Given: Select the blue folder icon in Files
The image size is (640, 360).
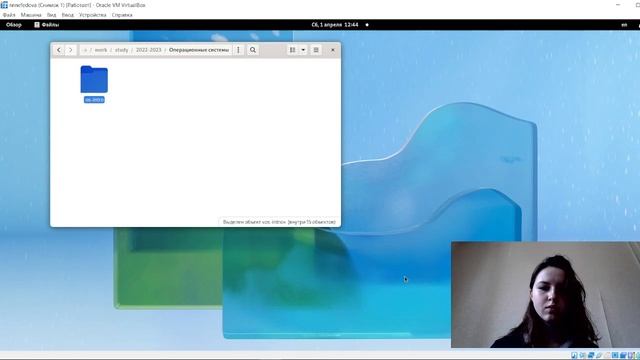Looking at the screenshot, I should point(94,79).
